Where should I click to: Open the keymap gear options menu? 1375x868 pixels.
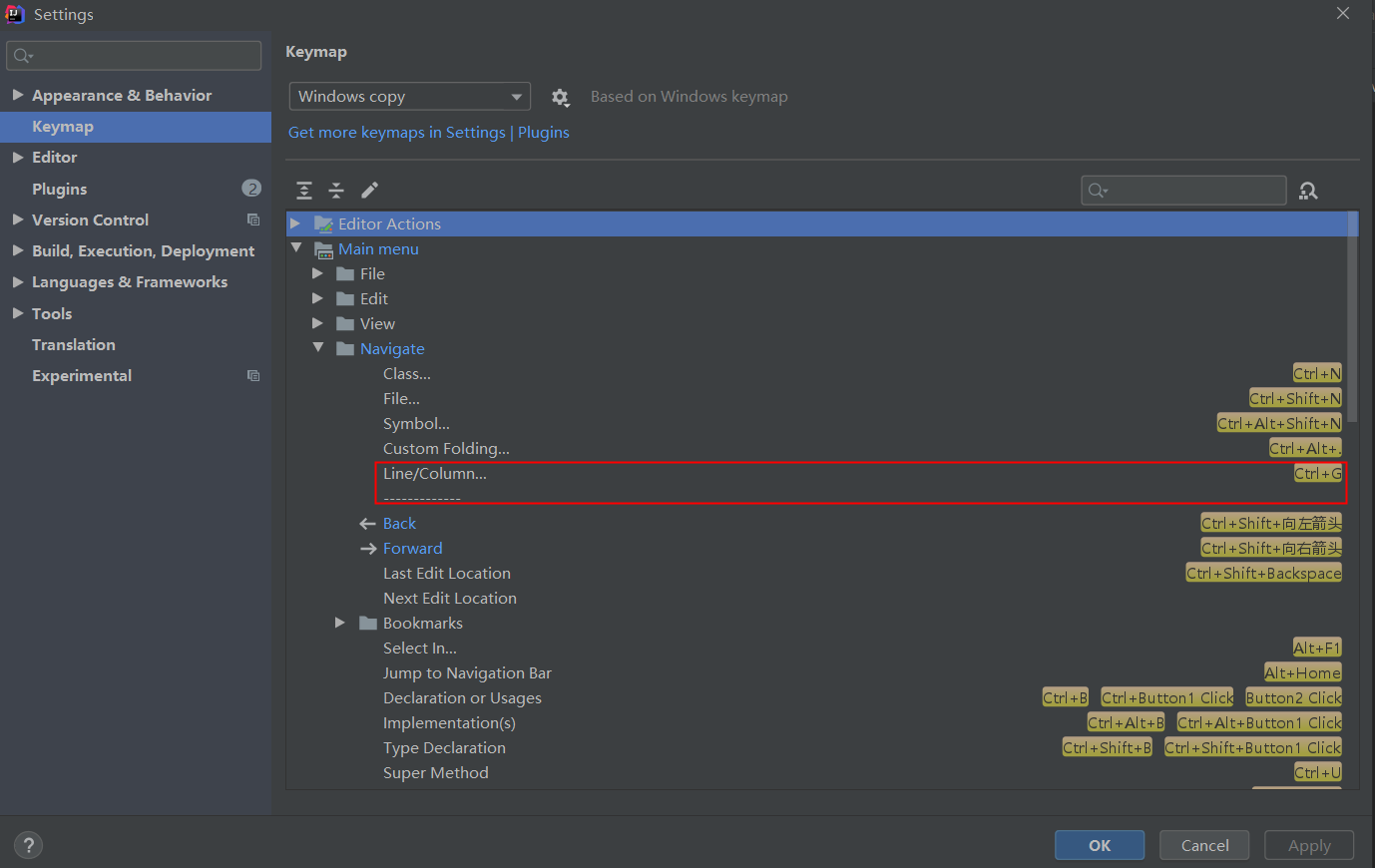pyautogui.click(x=560, y=97)
